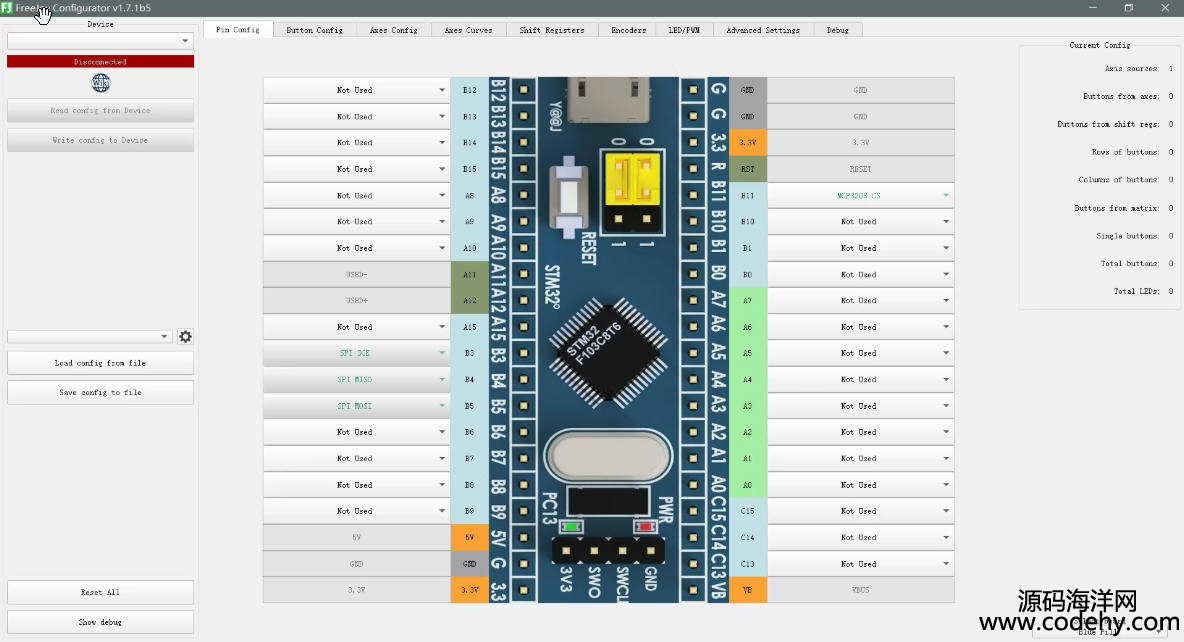
Task: Open the SPI MISO dropdown for pin B4
Action: [x=356, y=380]
